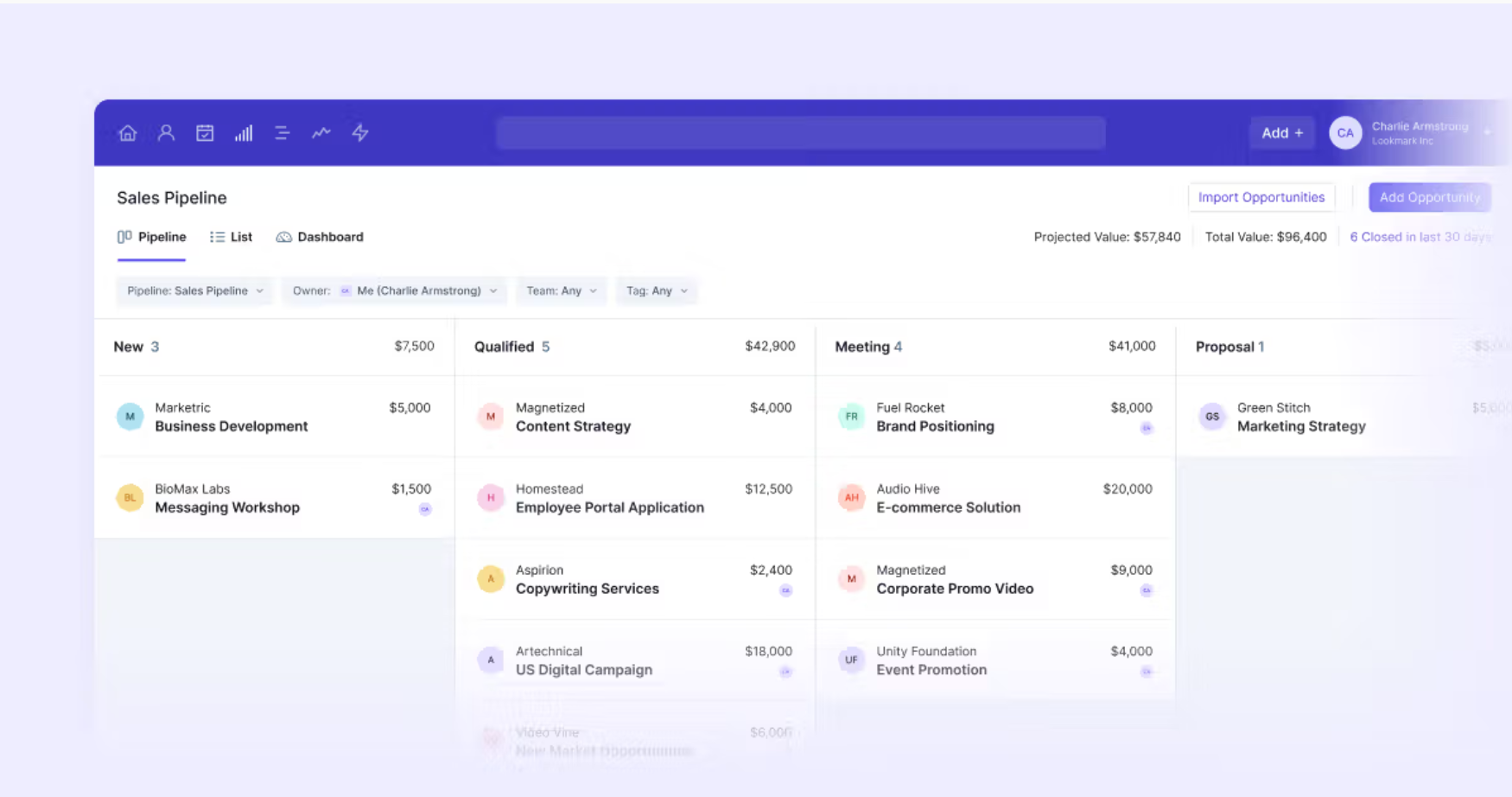Open the 6 Closed in last 30 days link
Screen dimensions: 1512x797
pos(1420,237)
